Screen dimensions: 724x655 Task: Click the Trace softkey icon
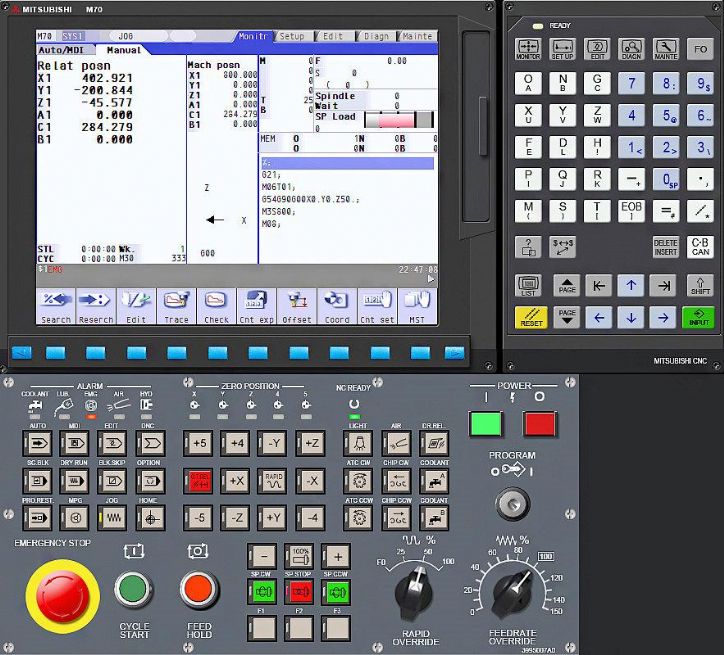pyautogui.click(x=176, y=305)
